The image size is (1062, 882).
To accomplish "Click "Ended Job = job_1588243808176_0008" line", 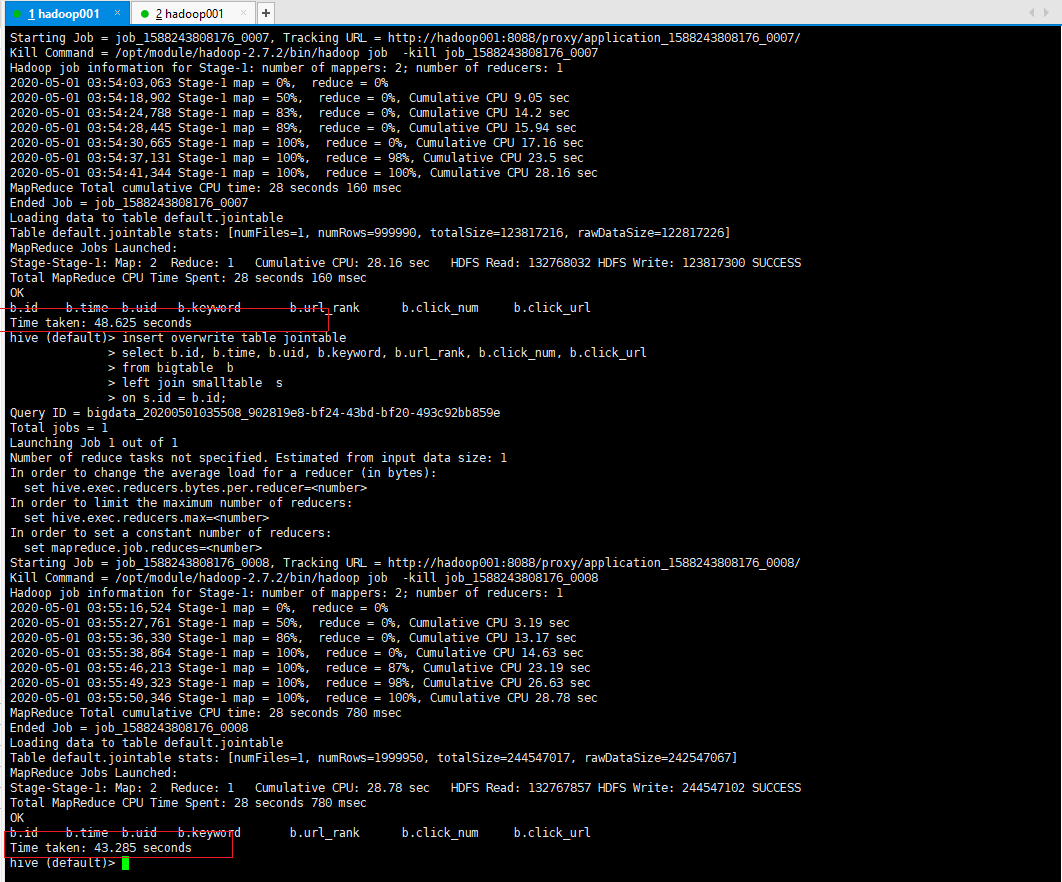I will pyautogui.click(x=129, y=728).
